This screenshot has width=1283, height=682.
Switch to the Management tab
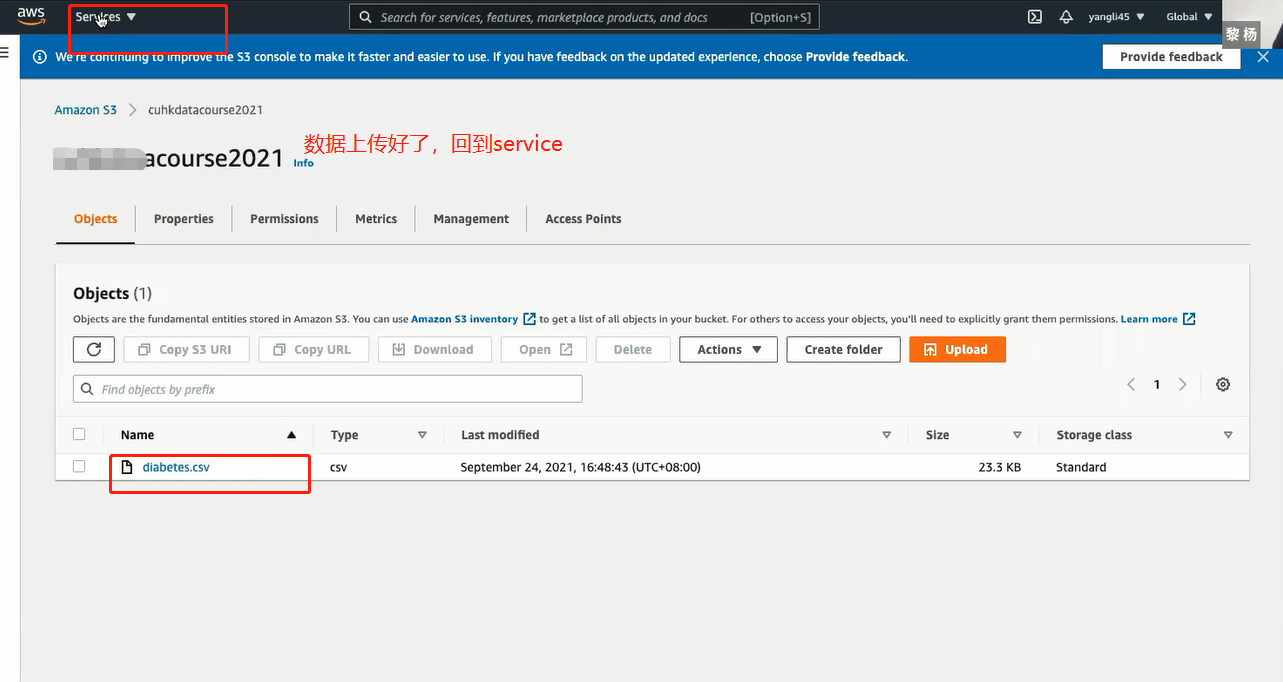(x=470, y=218)
